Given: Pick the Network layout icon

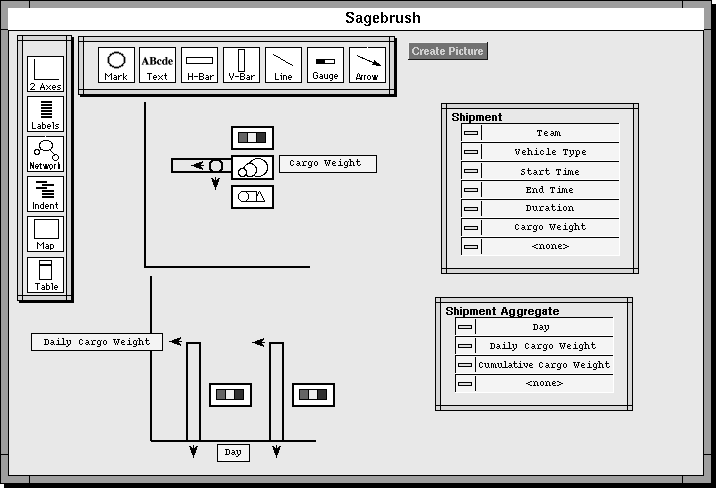Looking at the screenshot, I should click(45, 154).
